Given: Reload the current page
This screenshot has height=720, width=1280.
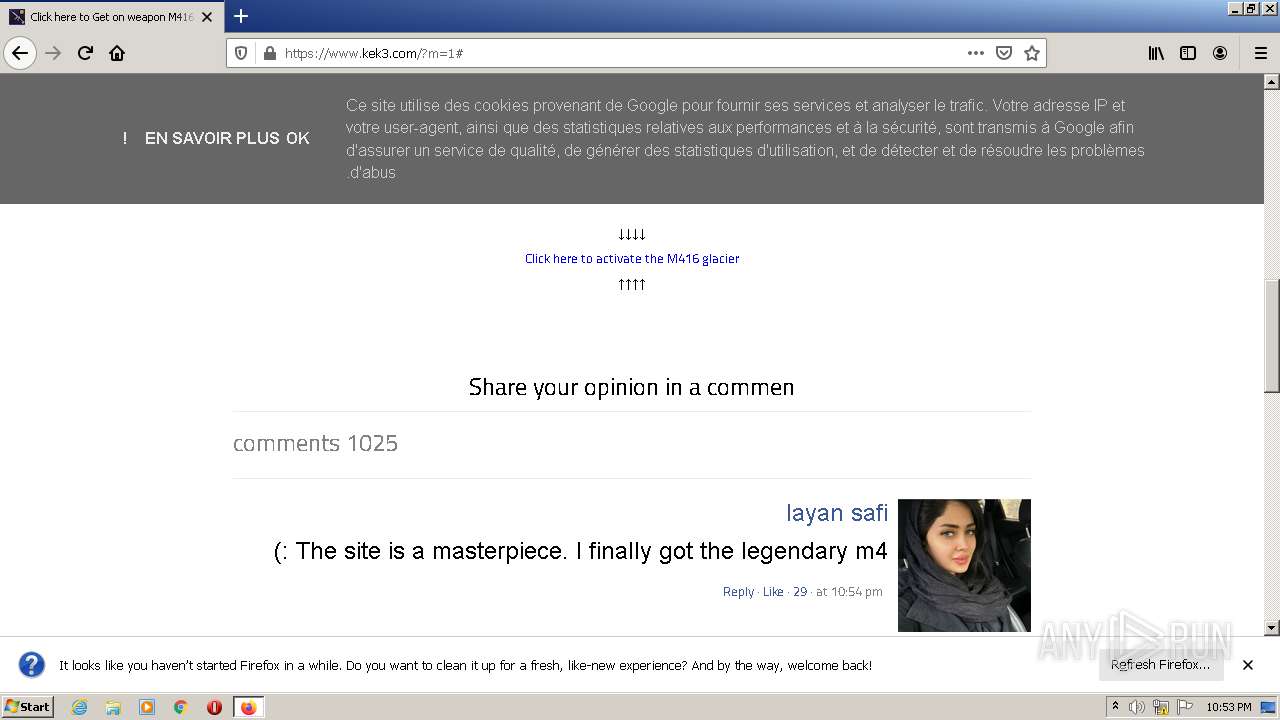Looking at the screenshot, I should coord(85,53).
